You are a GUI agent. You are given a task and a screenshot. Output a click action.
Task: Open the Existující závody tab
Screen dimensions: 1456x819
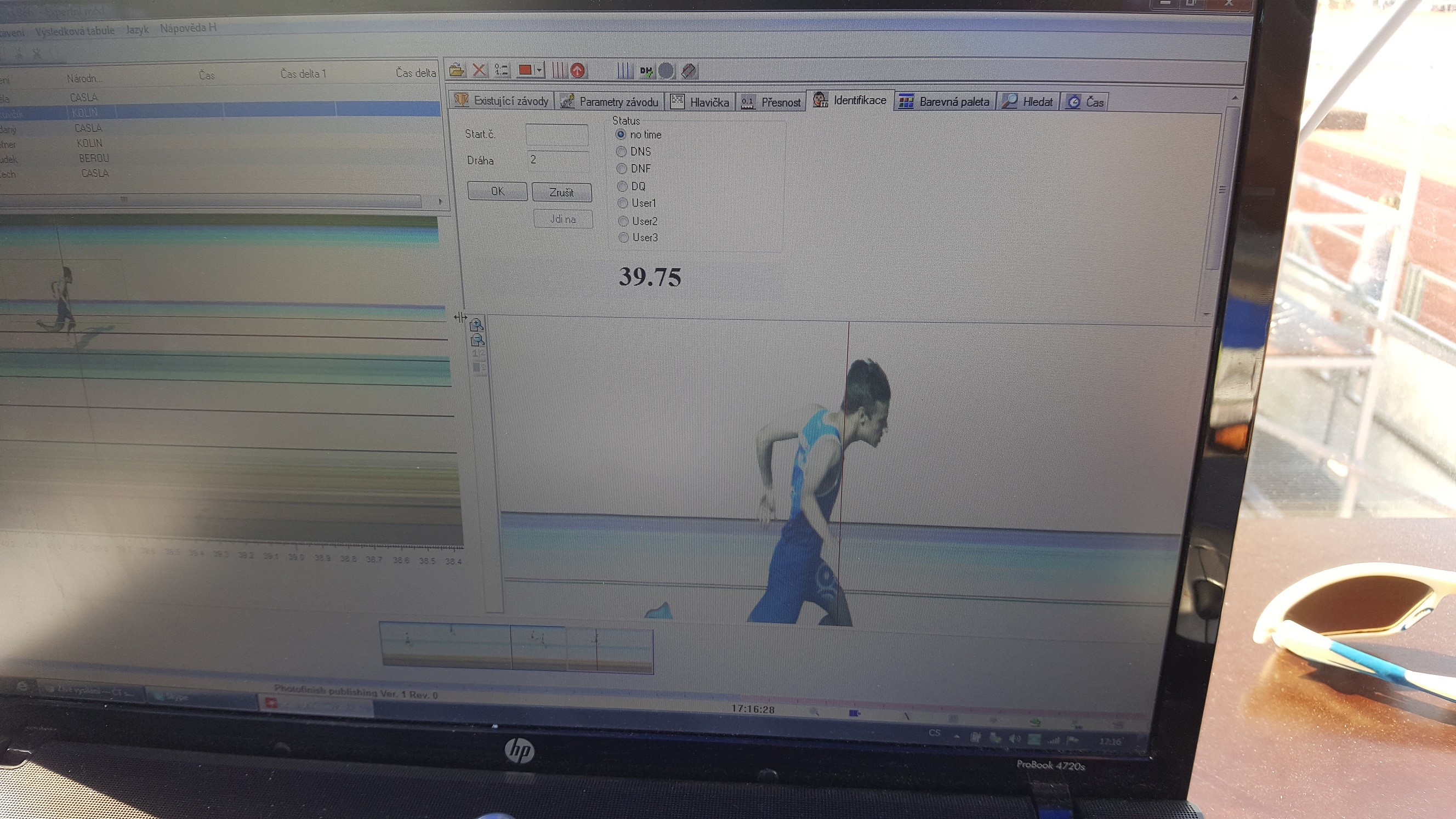point(502,101)
